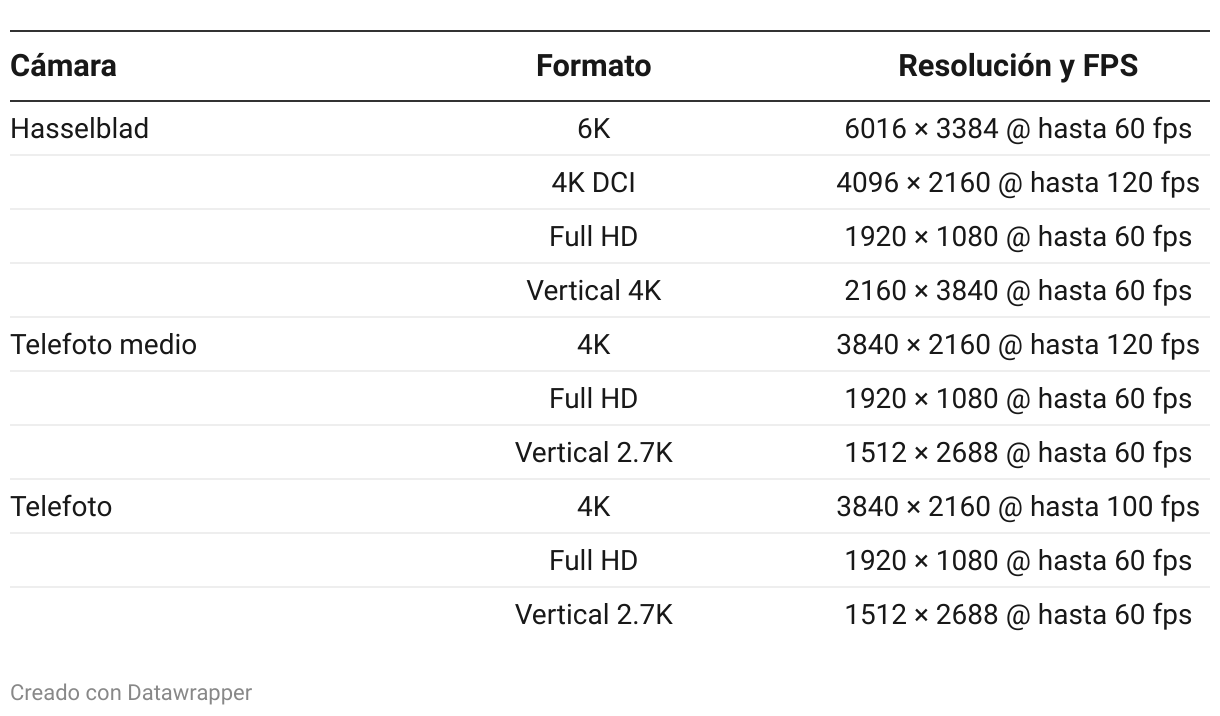Select the Vertical 4K format cell
The image size is (1220, 716).
(593, 291)
